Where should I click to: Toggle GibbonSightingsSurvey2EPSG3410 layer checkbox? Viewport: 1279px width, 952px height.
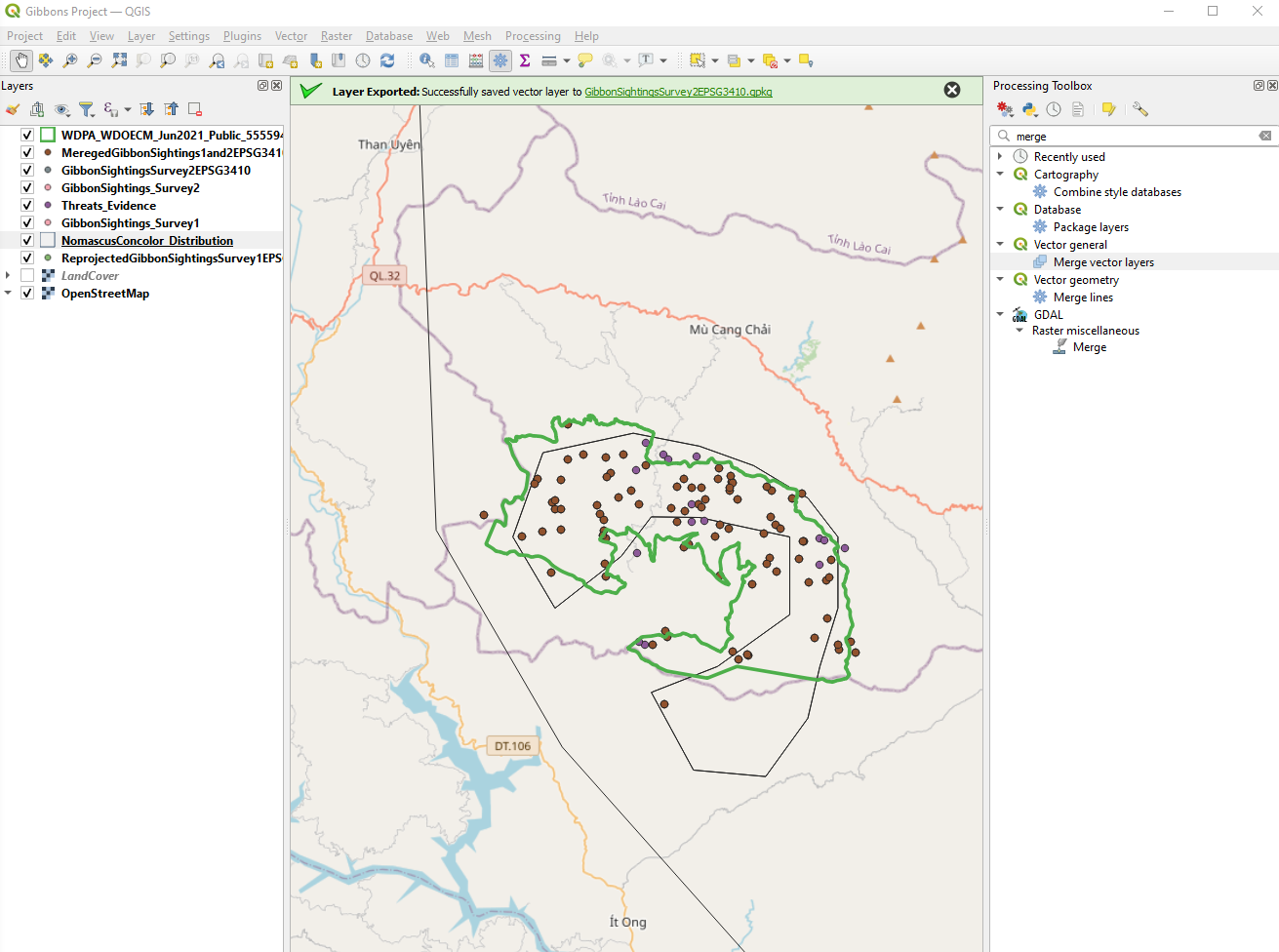pos(27,170)
